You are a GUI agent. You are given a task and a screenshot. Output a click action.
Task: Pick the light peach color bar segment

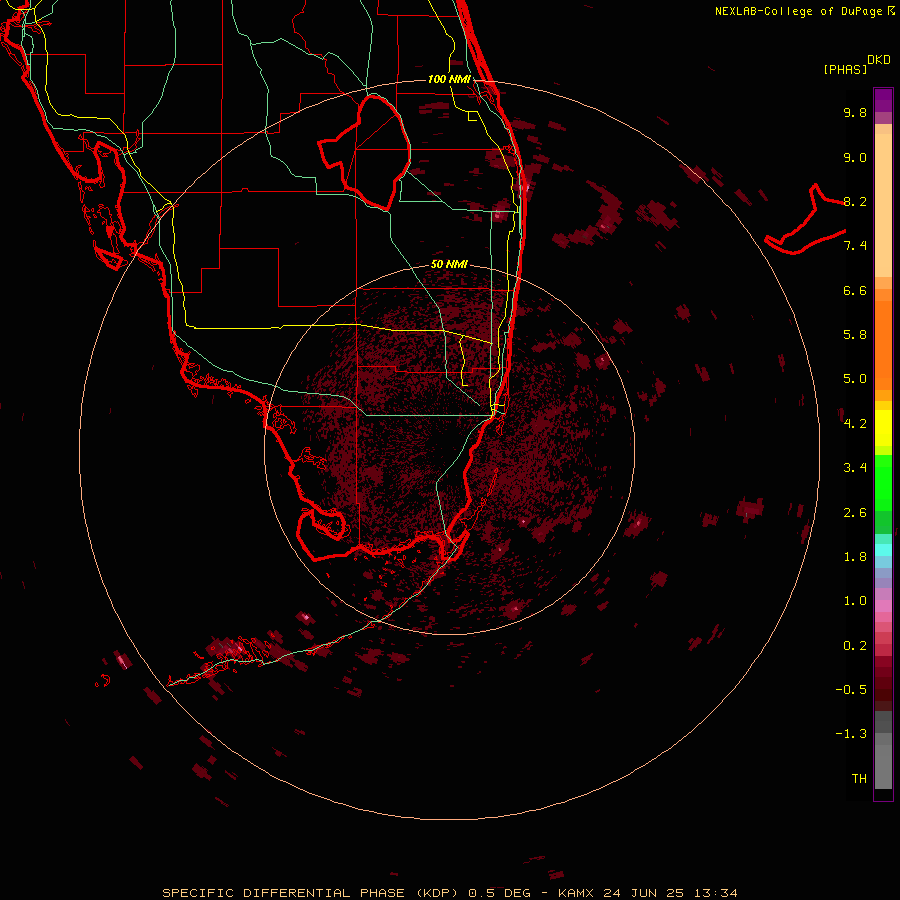883,205
